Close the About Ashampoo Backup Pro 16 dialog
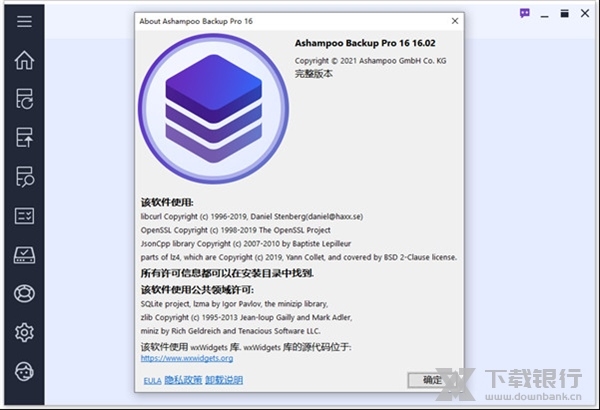This screenshot has width=600, height=410. click(x=451, y=19)
